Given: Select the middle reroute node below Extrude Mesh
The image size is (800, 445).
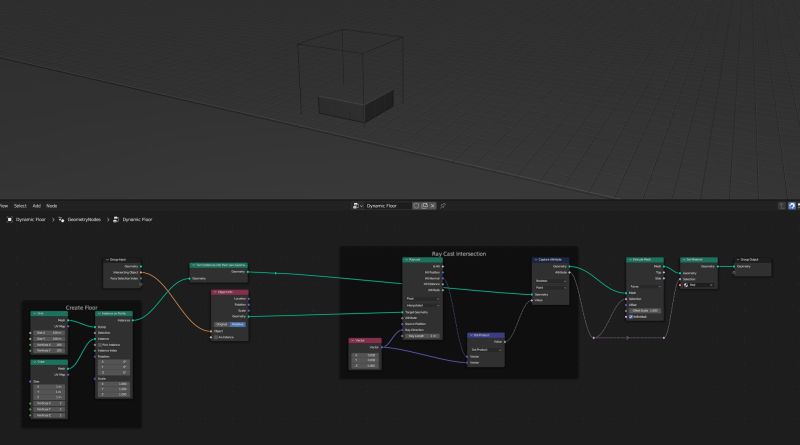Looking at the screenshot, I should (628, 338).
